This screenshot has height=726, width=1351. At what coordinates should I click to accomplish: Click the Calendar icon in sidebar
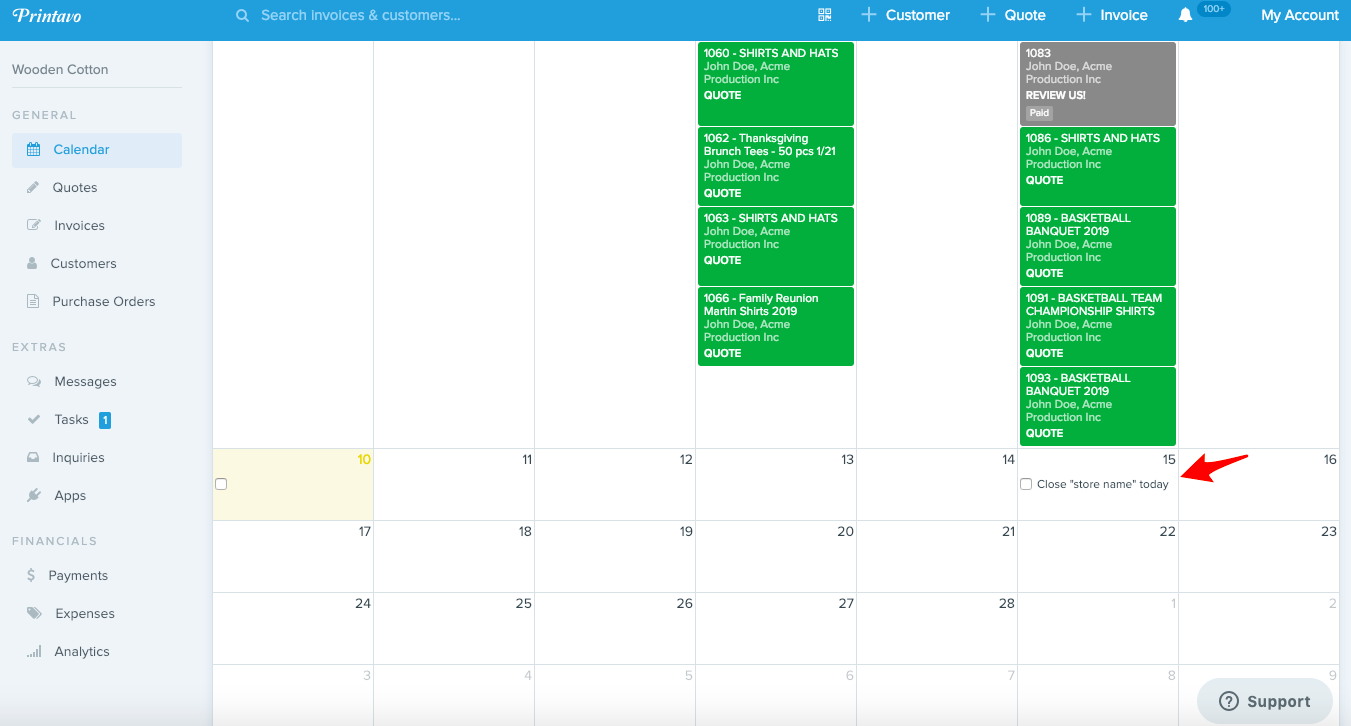click(34, 150)
